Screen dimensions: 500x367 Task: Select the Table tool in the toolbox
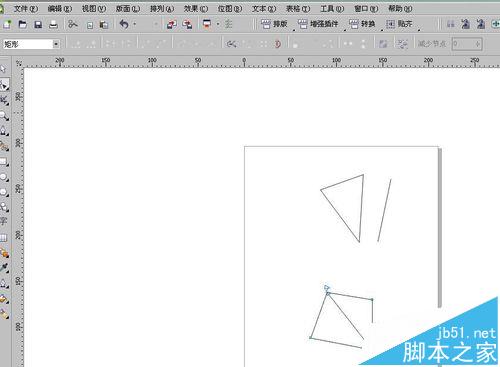click(4, 238)
